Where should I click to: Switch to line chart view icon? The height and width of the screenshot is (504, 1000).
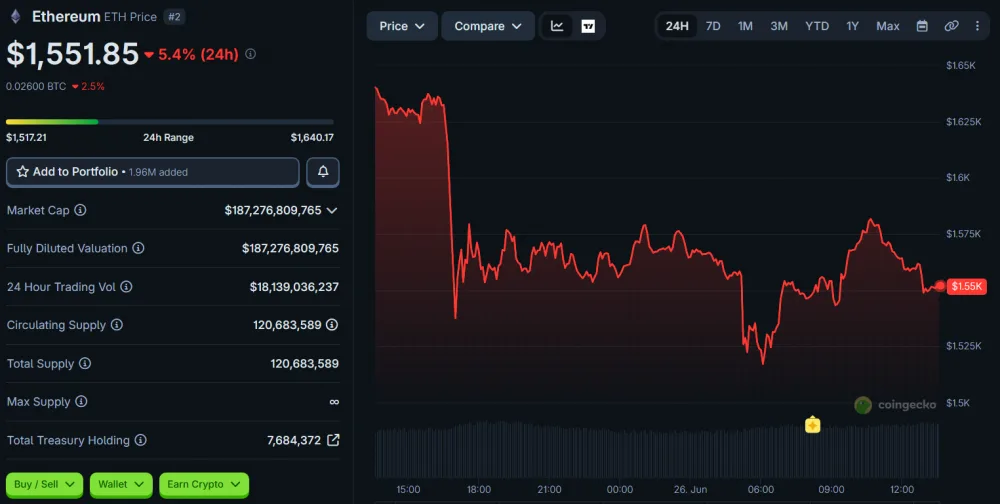pos(557,26)
